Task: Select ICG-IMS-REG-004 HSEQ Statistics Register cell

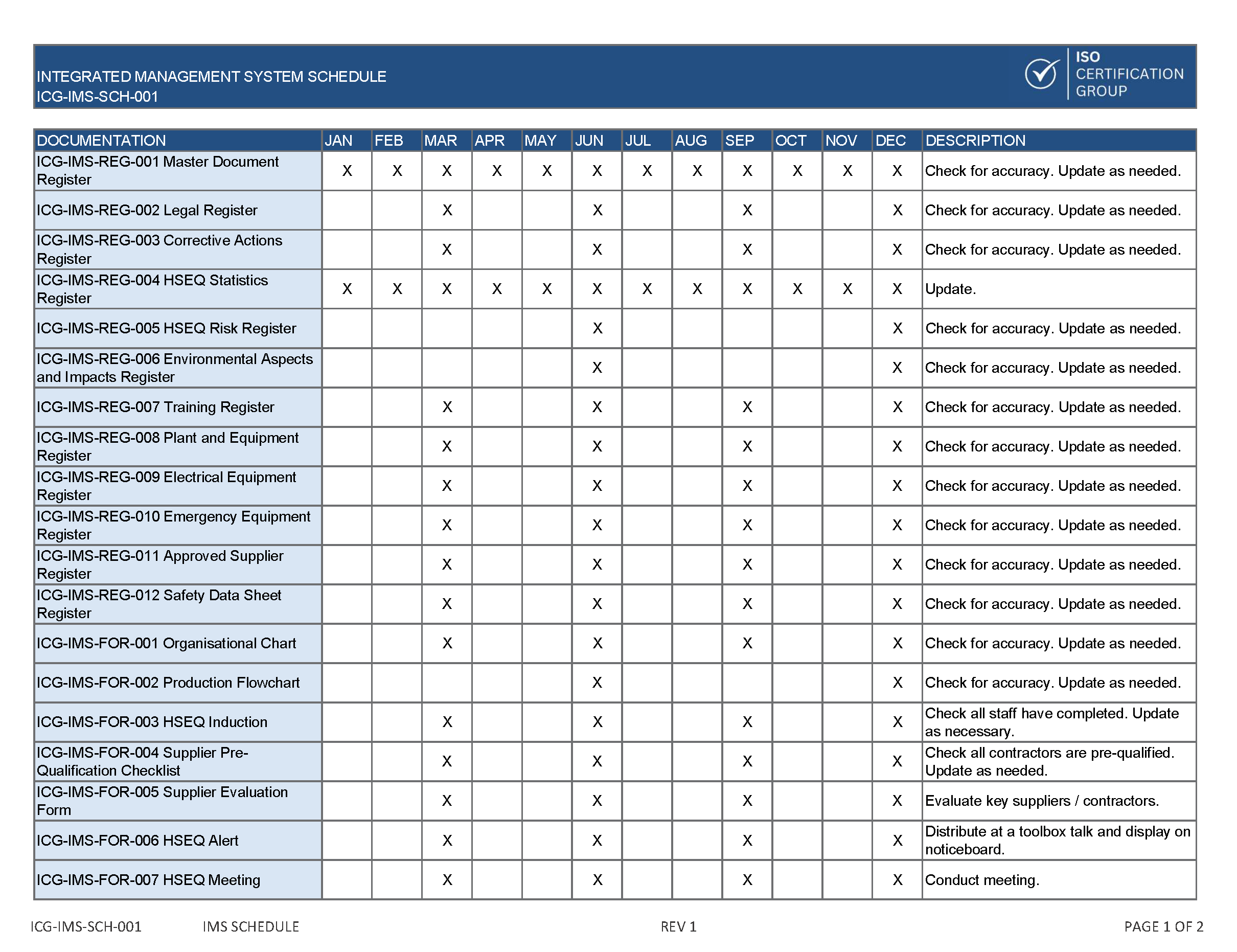Action: pyautogui.click(x=178, y=289)
